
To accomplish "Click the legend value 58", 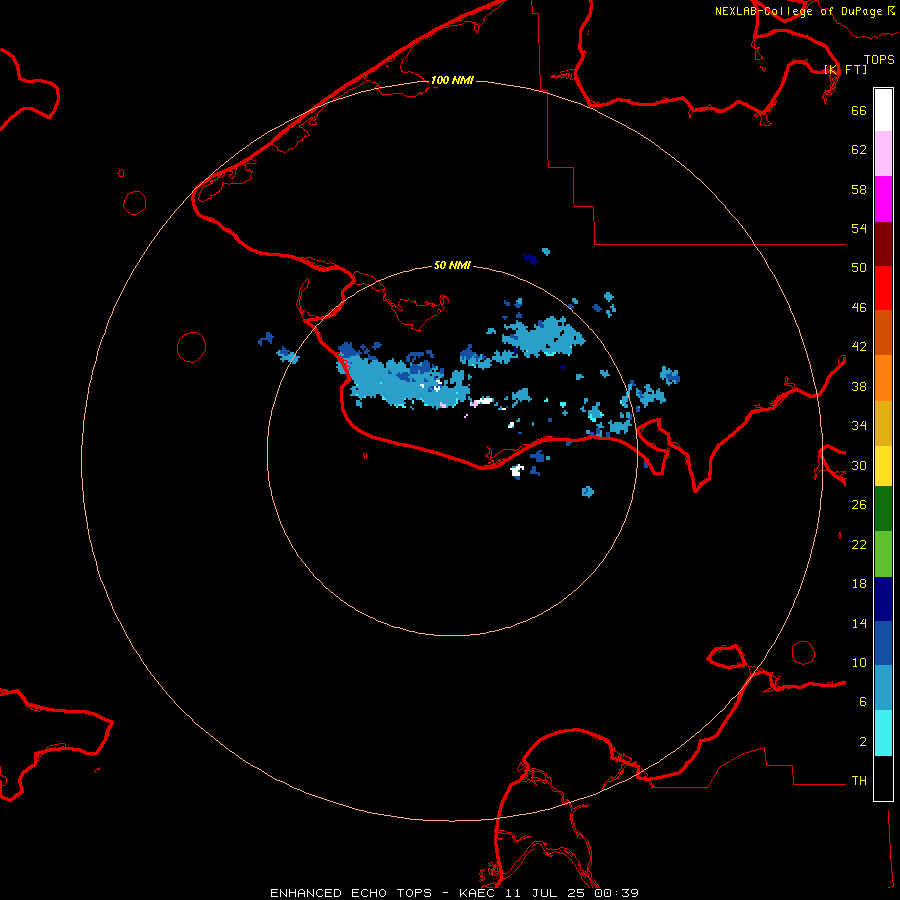I will 859,189.
